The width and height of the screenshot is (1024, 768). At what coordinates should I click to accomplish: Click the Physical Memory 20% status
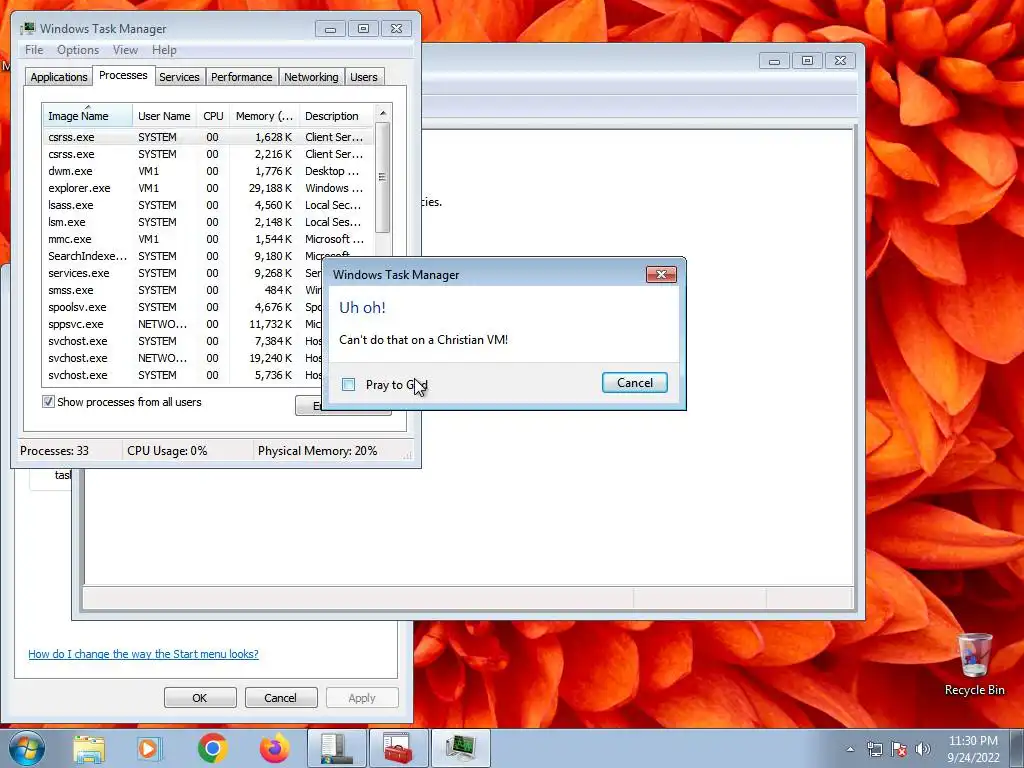click(317, 451)
